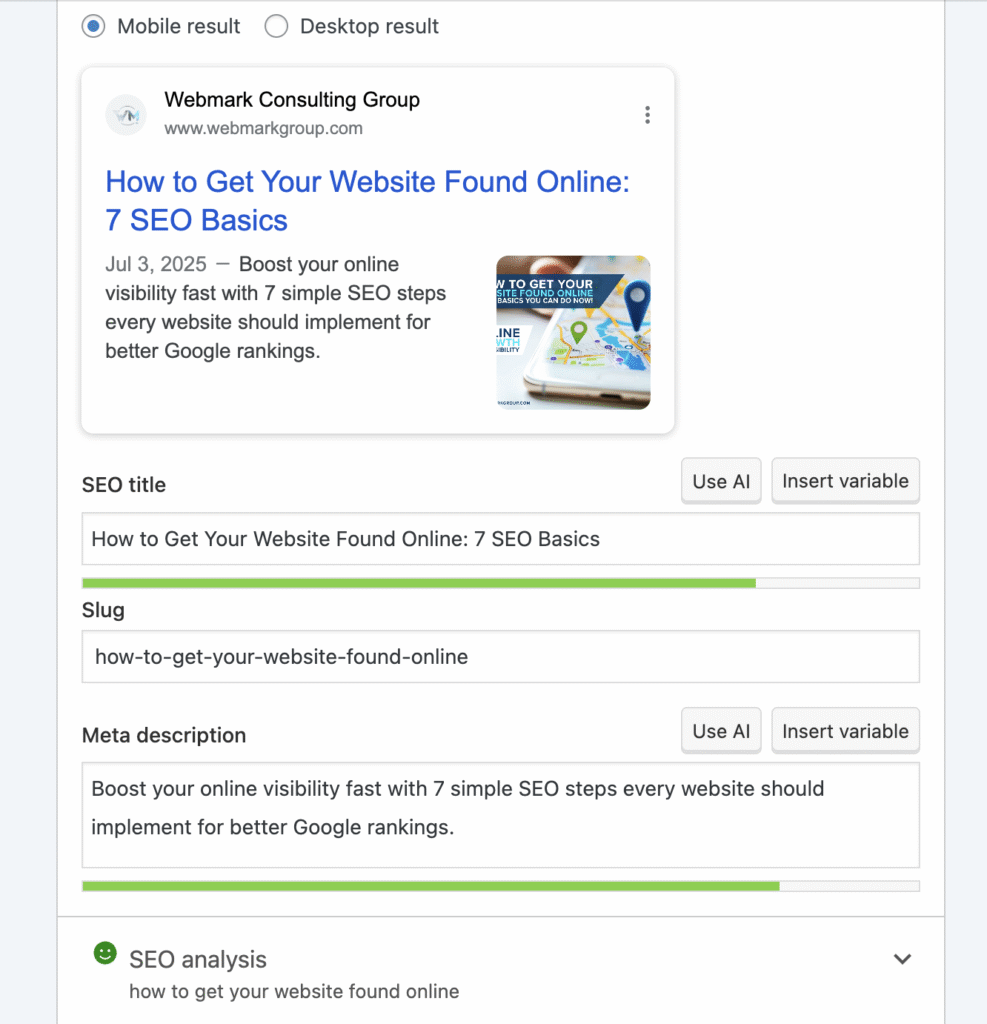Select the Desktop result radio button
Screen dimensions: 987x1024
coord(276,27)
